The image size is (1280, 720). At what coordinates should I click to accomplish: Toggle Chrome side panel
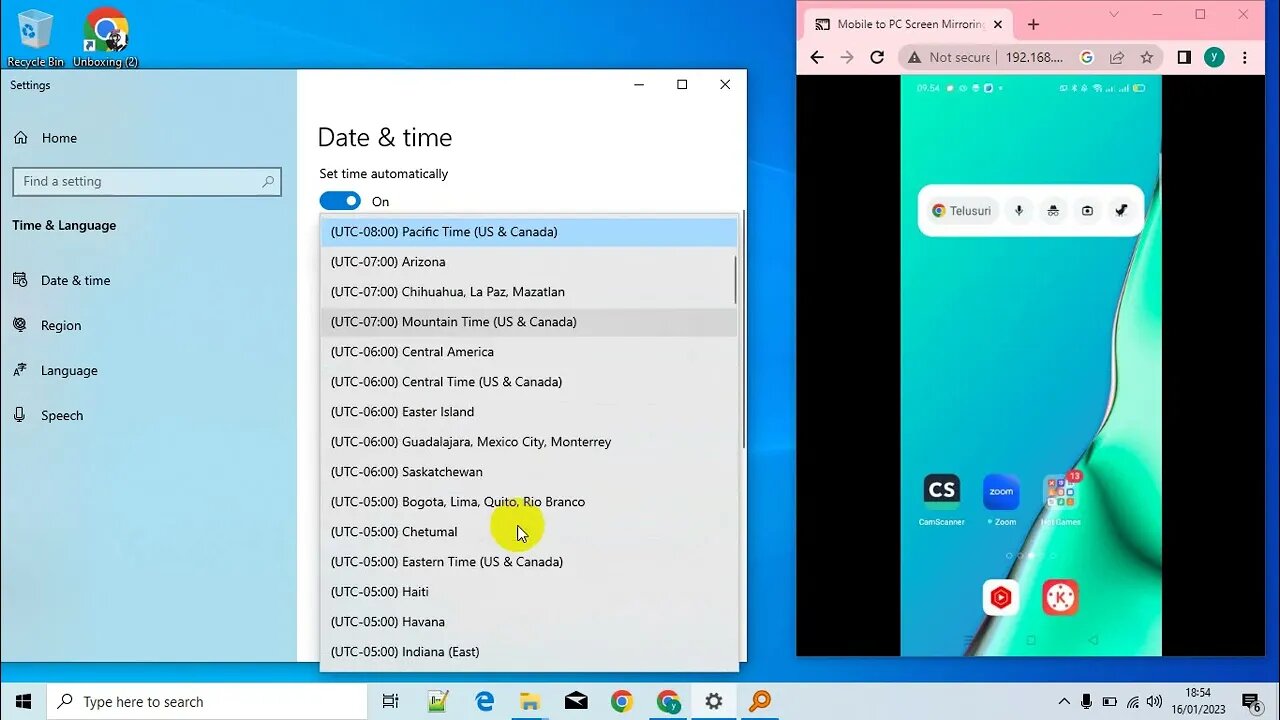click(x=1184, y=57)
